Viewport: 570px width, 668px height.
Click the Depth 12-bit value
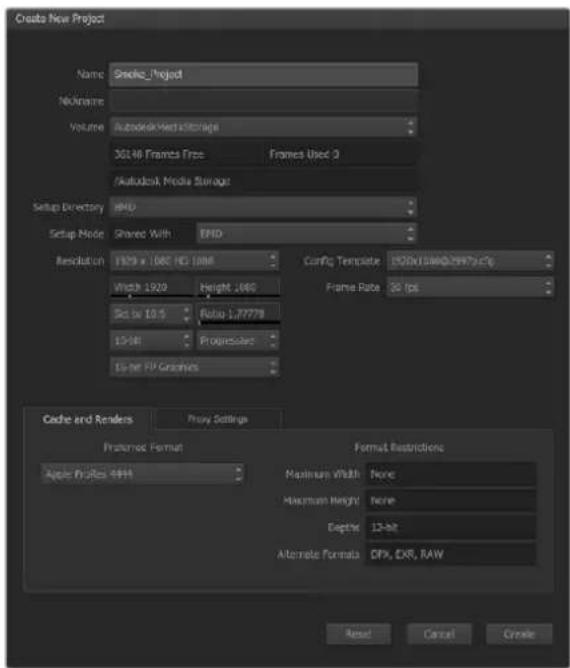(451, 527)
